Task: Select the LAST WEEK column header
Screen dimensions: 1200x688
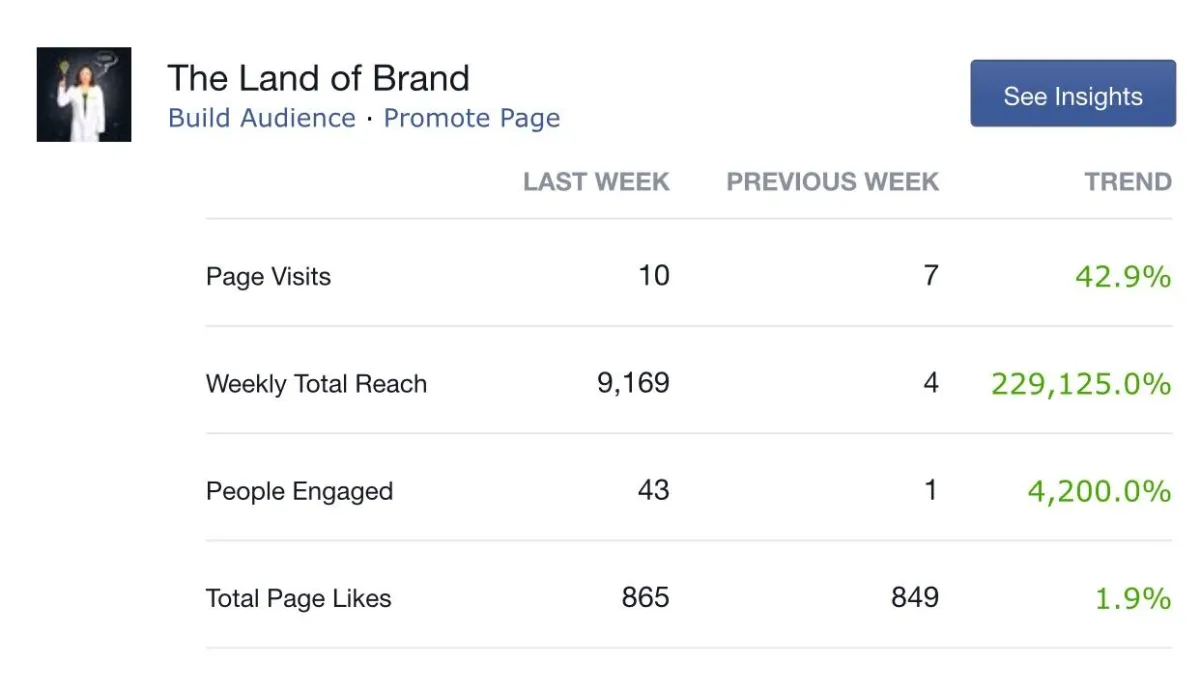Action: pyautogui.click(x=596, y=182)
